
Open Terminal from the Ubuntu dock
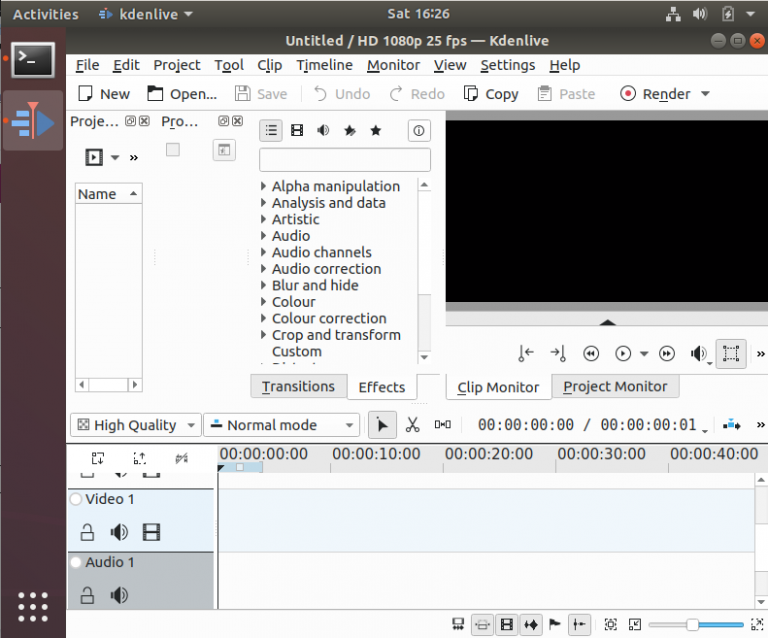(33, 60)
